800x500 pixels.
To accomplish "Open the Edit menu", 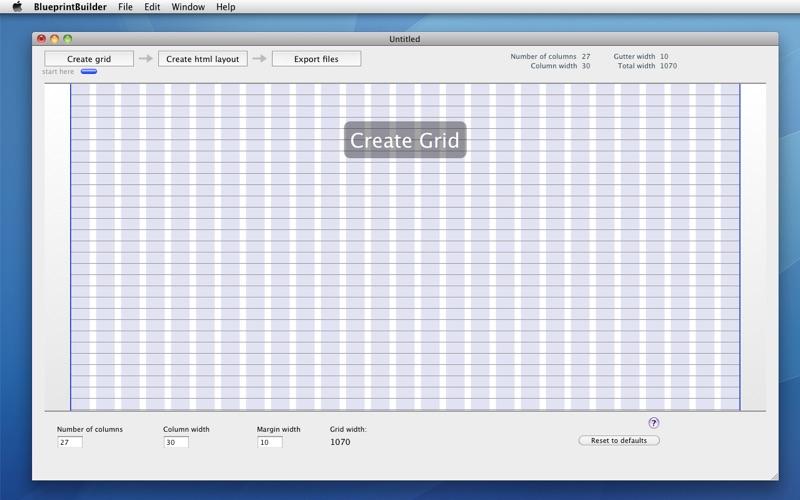I will coord(152,7).
